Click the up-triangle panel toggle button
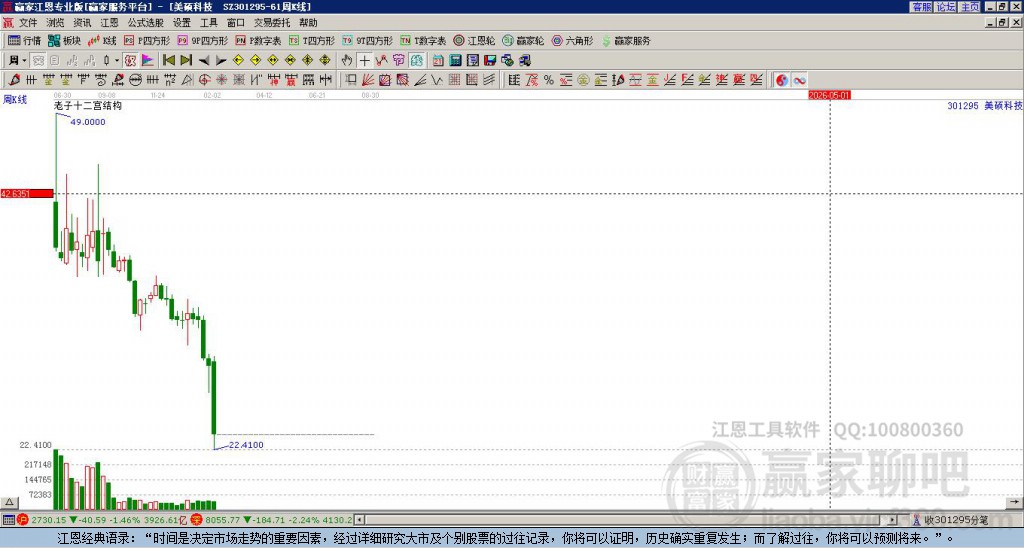 click(9, 503)
